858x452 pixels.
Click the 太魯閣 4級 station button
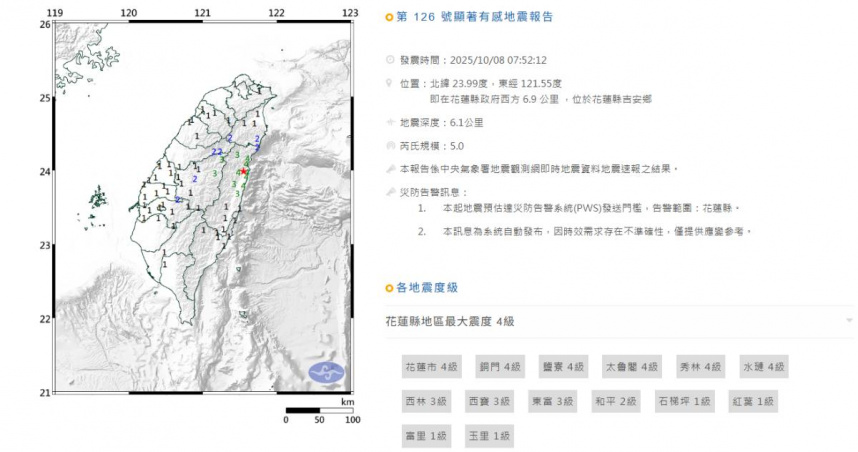point(631,367)
